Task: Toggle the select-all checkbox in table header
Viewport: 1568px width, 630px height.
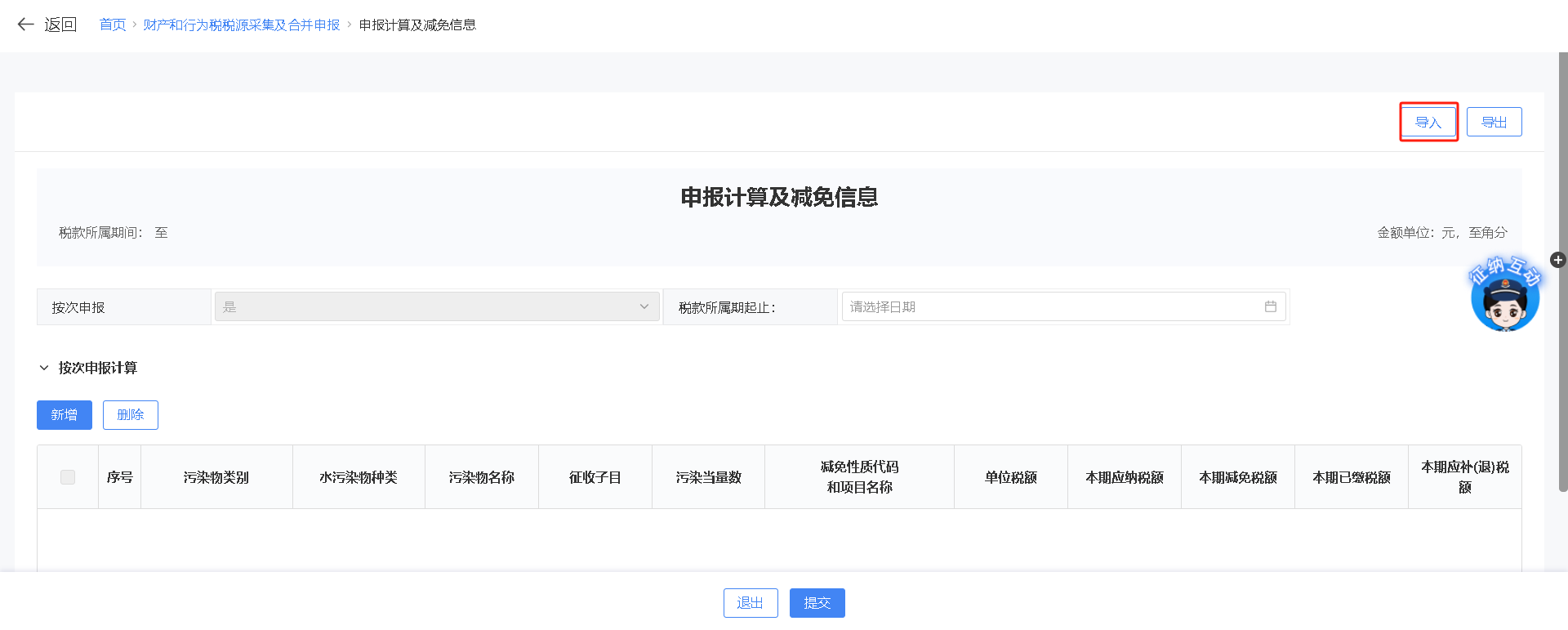Action: pyautogui.click(x=68, y=477)
